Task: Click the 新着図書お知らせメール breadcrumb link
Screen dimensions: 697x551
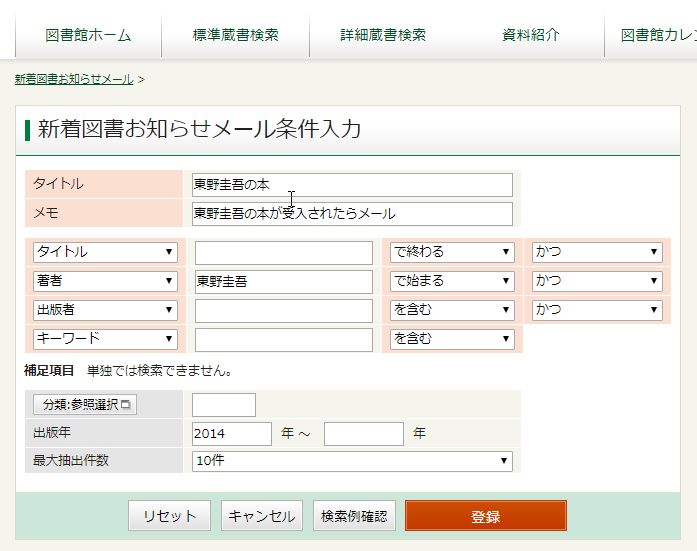Action: coord(74,79)
